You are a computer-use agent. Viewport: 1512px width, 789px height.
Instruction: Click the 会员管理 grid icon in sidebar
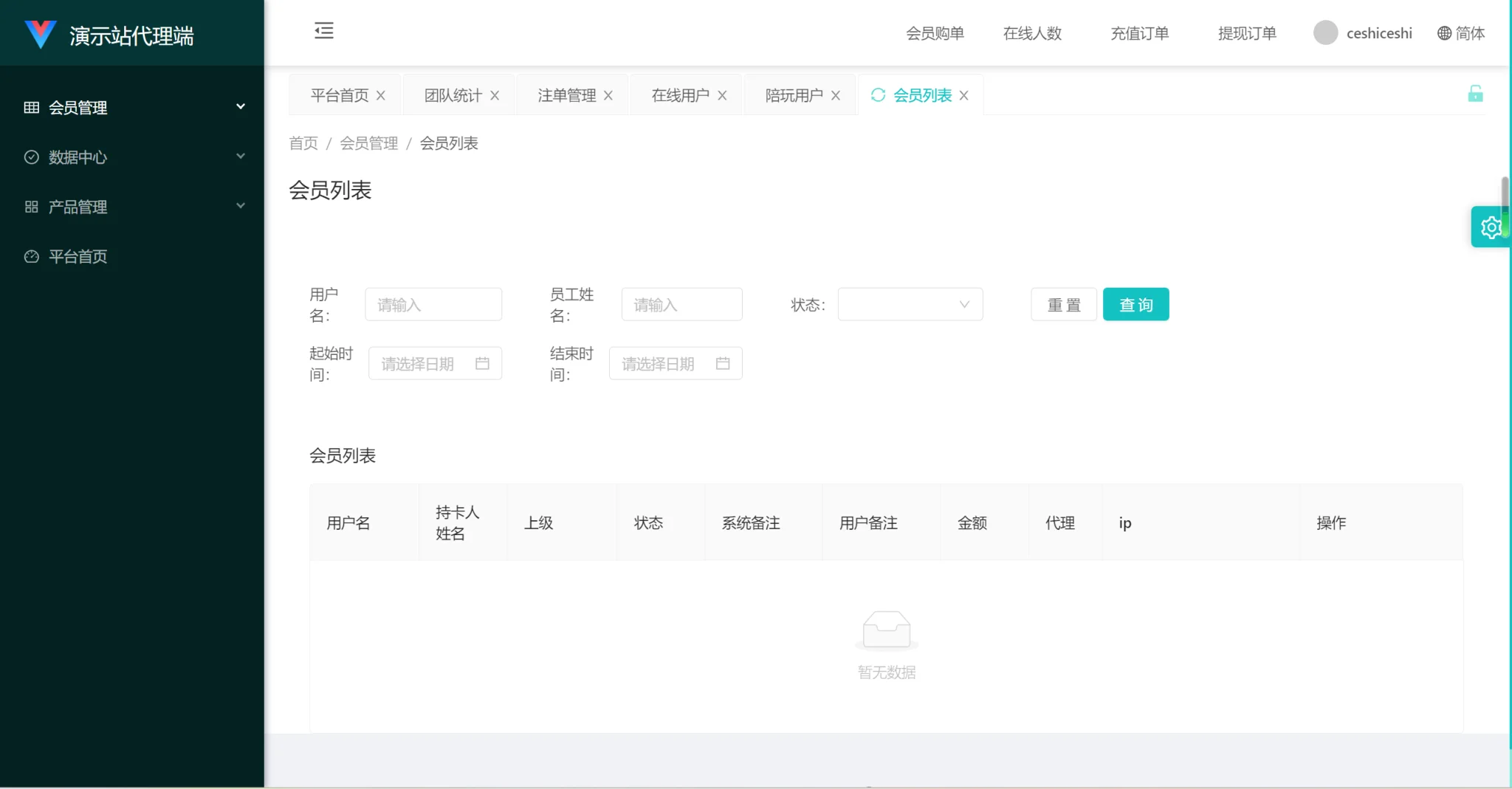pyautogui.click(x=31, y=107)
